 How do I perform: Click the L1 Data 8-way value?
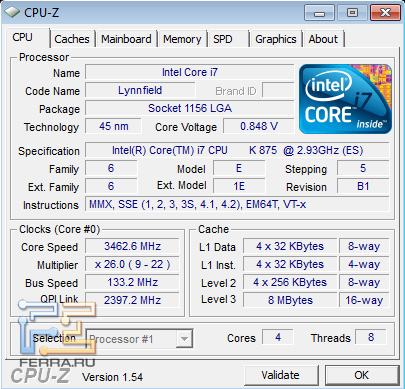(364, 246)
